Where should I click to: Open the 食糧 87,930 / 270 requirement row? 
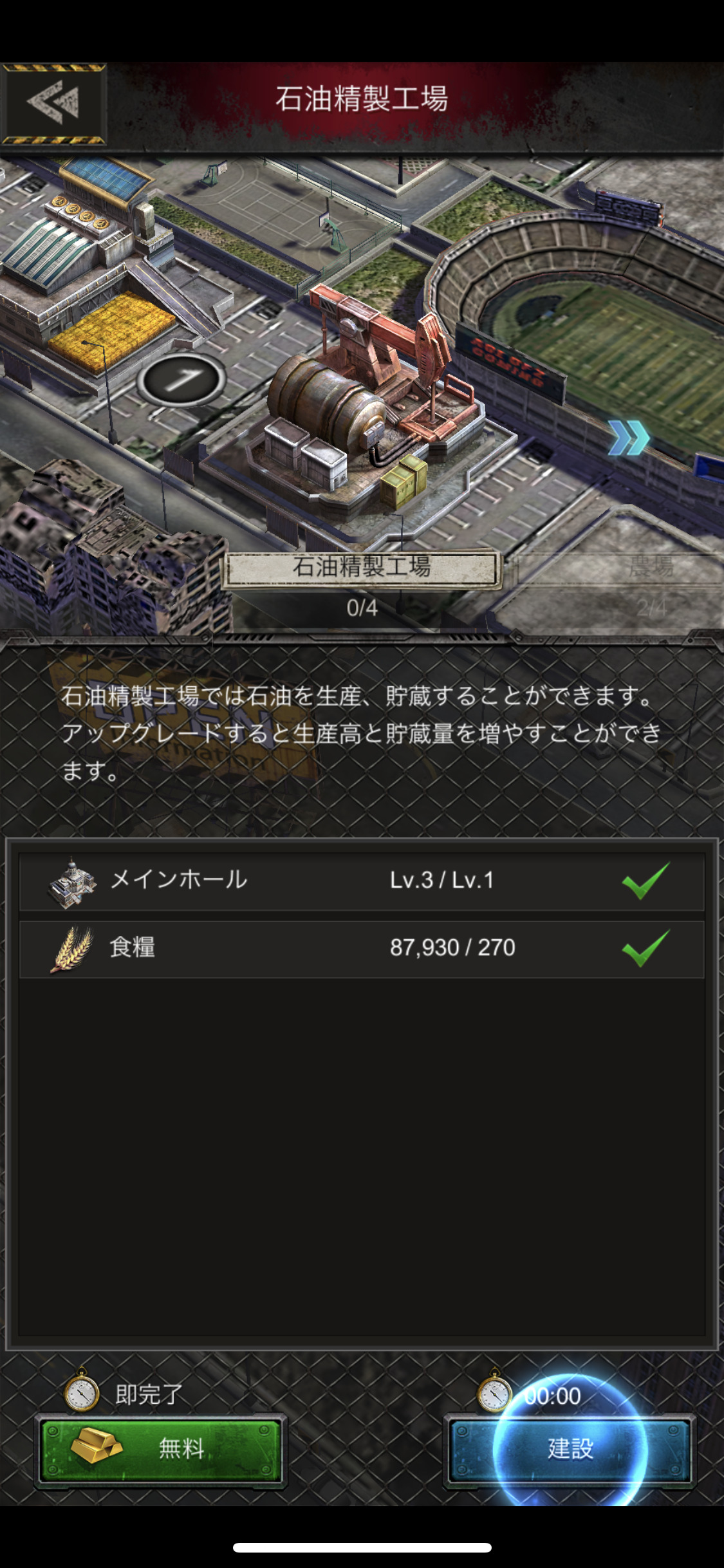(x=362, y=949)
